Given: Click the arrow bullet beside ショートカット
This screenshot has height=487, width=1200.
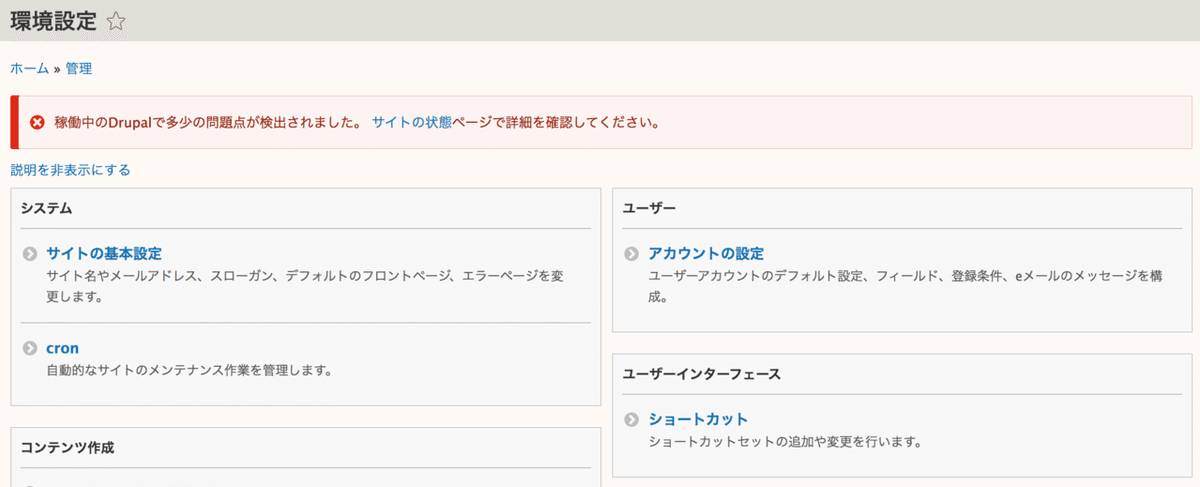Looking at the screenshot, I should [x=631, y=419].
